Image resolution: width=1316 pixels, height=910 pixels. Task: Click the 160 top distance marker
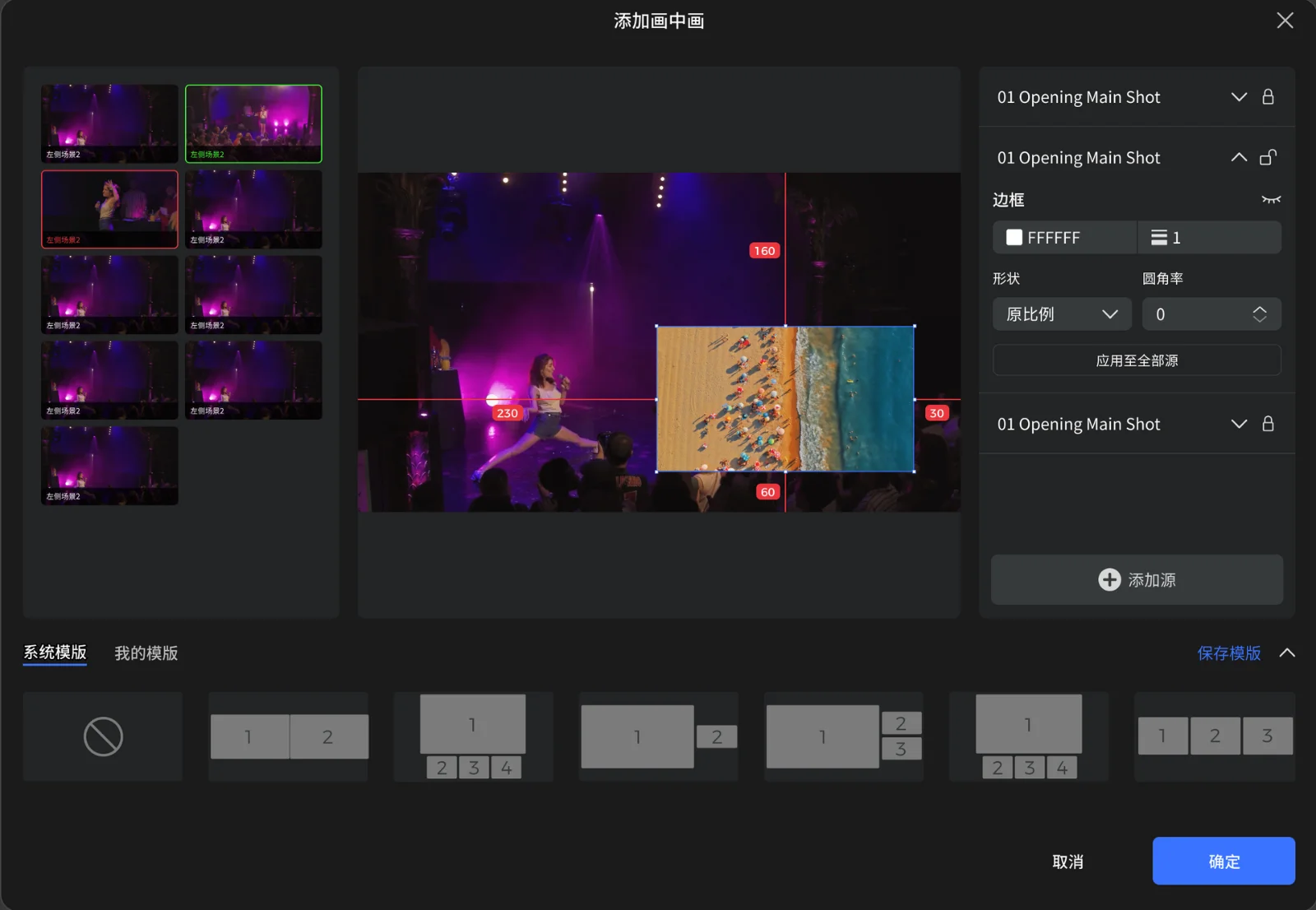pyautogui.click(x=764, y=251)
